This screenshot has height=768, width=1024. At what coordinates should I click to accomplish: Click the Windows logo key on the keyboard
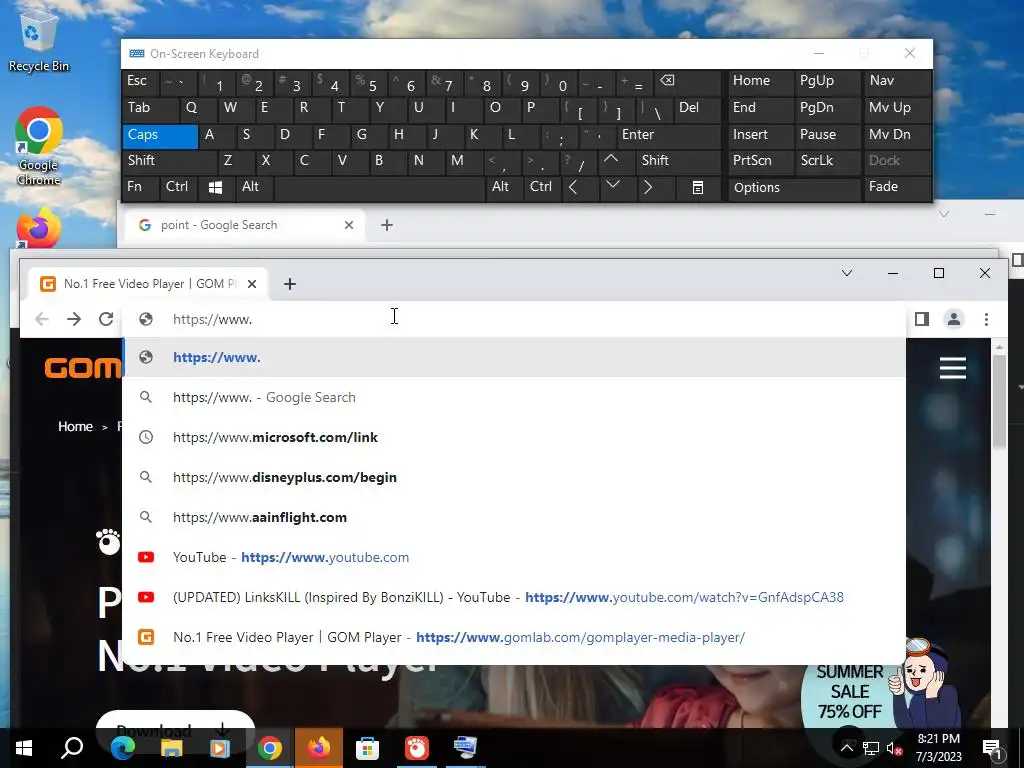click(216, 187)
